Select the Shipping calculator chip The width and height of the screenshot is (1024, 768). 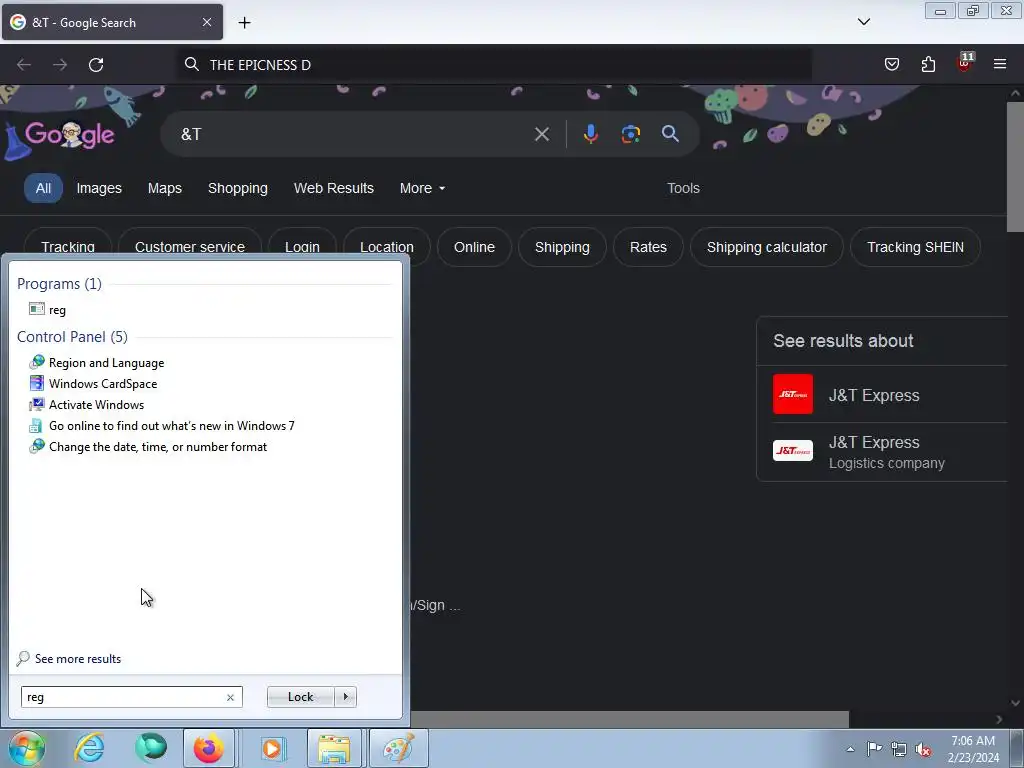point(767,247)
